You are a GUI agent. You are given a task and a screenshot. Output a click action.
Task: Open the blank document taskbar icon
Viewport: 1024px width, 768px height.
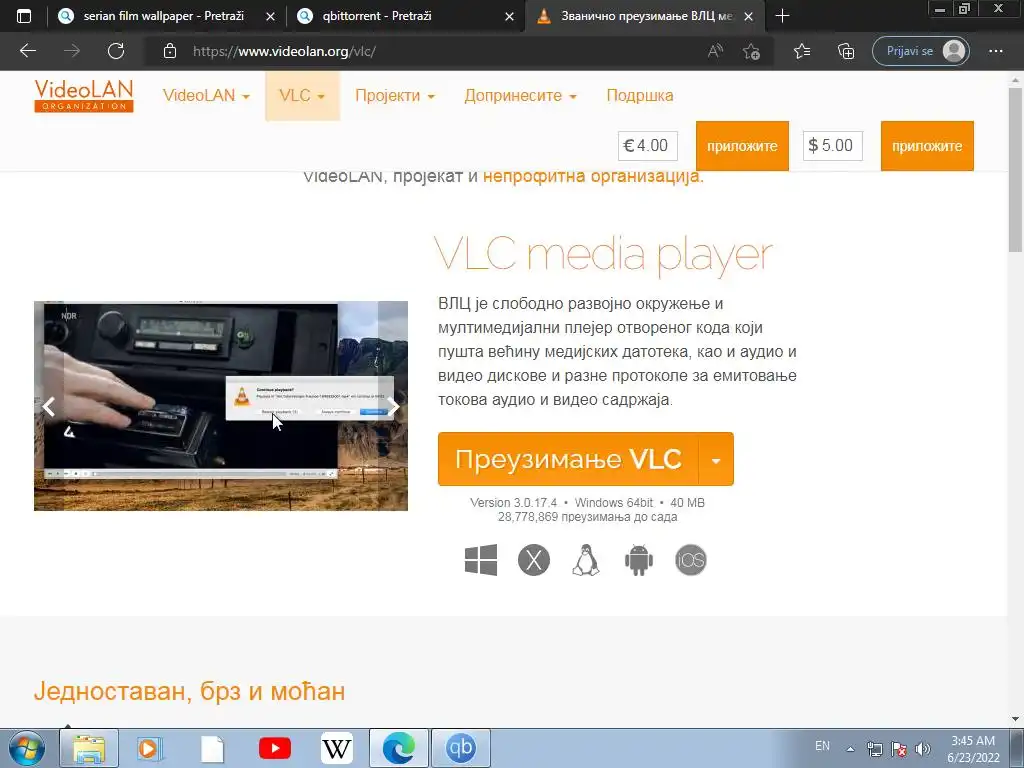212,748
